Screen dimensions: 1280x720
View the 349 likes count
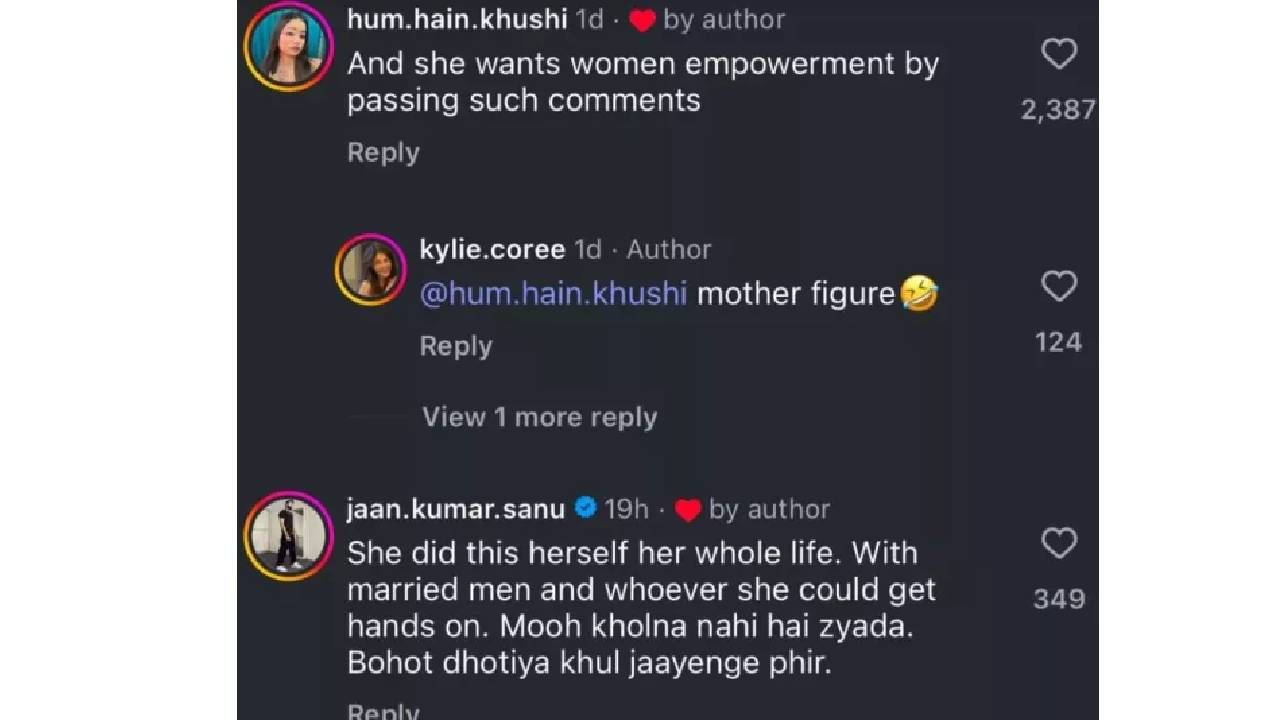1058,599
